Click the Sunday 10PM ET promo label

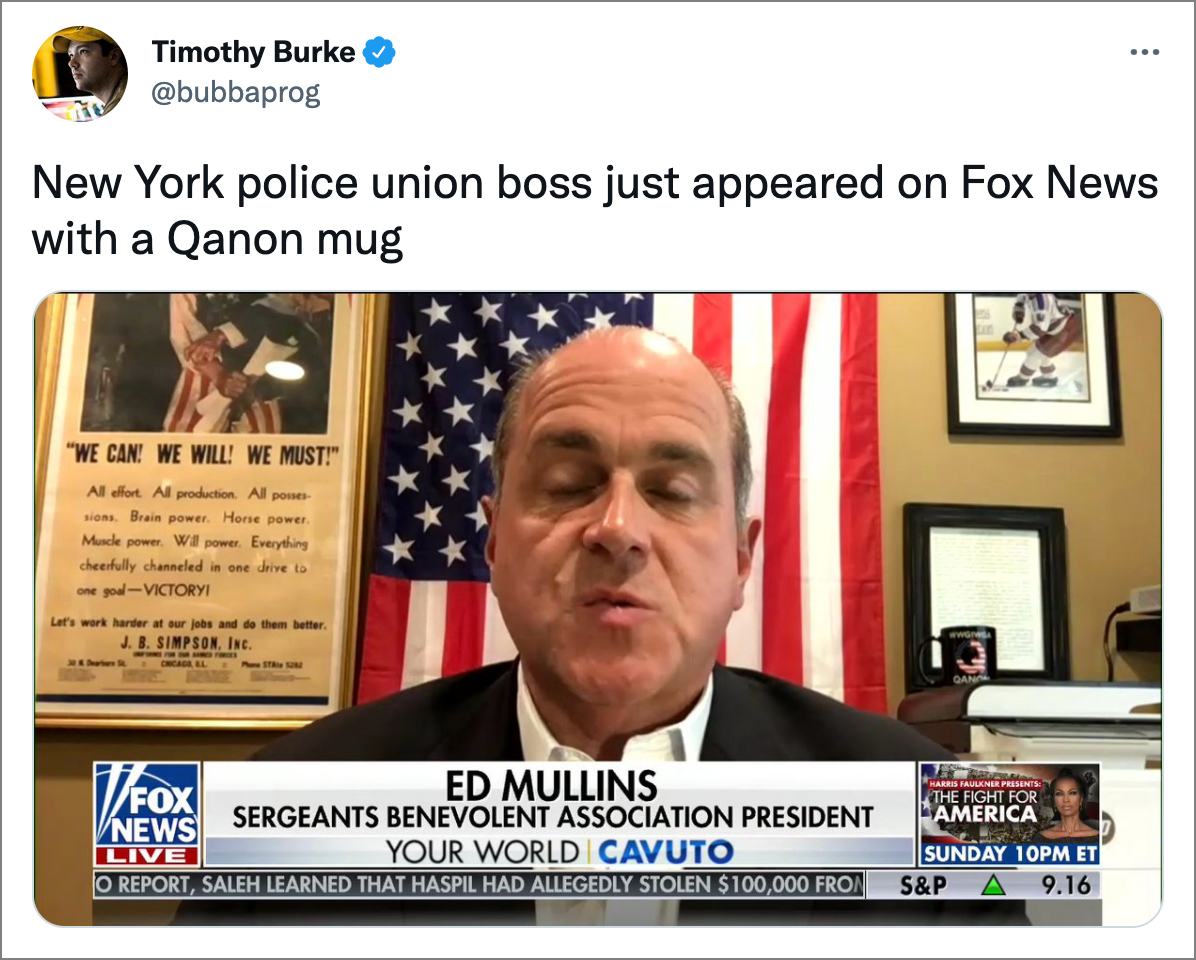click(1010, 853)
